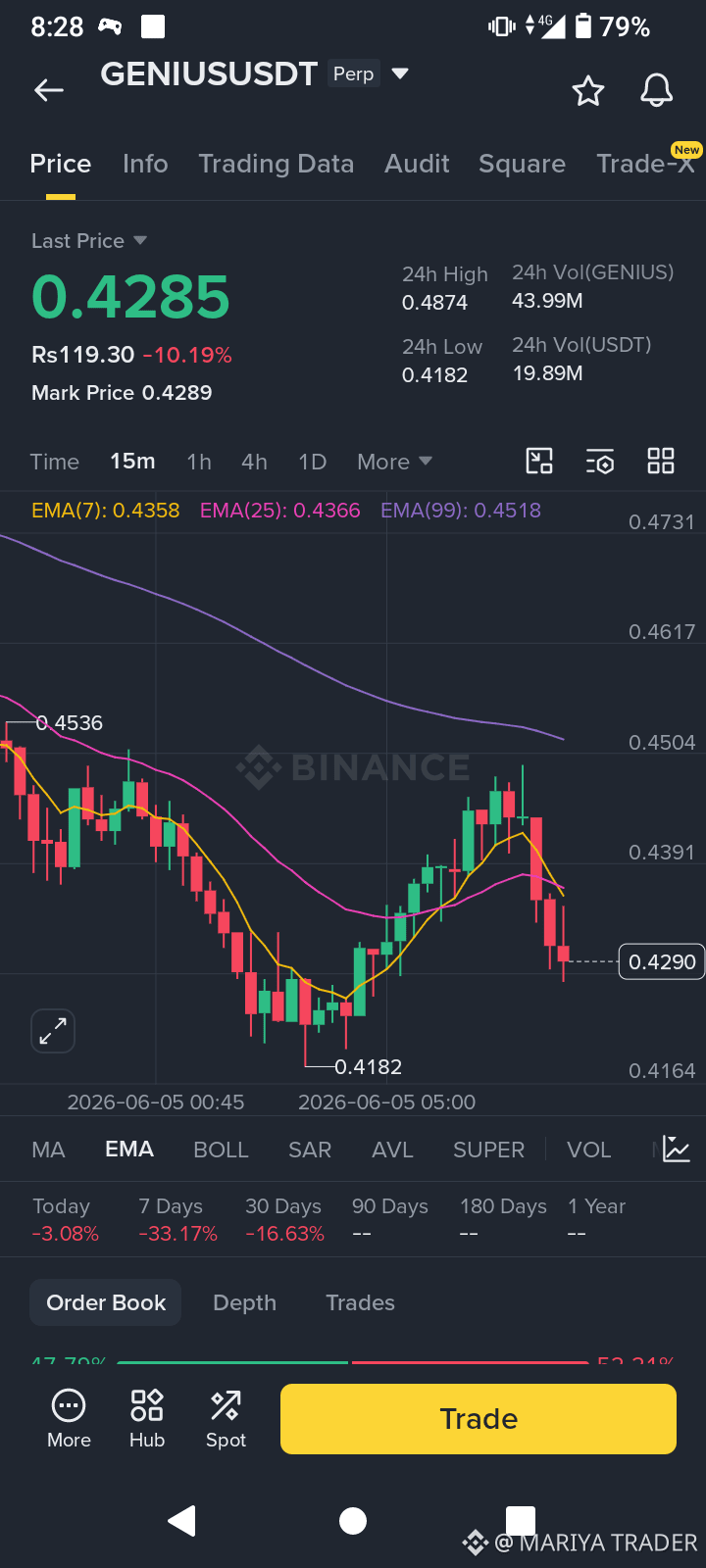Tap the 0.4182 low label on chart
Image resolution: width=706 pixels, height=1568 pixels.
point(369,1066)
